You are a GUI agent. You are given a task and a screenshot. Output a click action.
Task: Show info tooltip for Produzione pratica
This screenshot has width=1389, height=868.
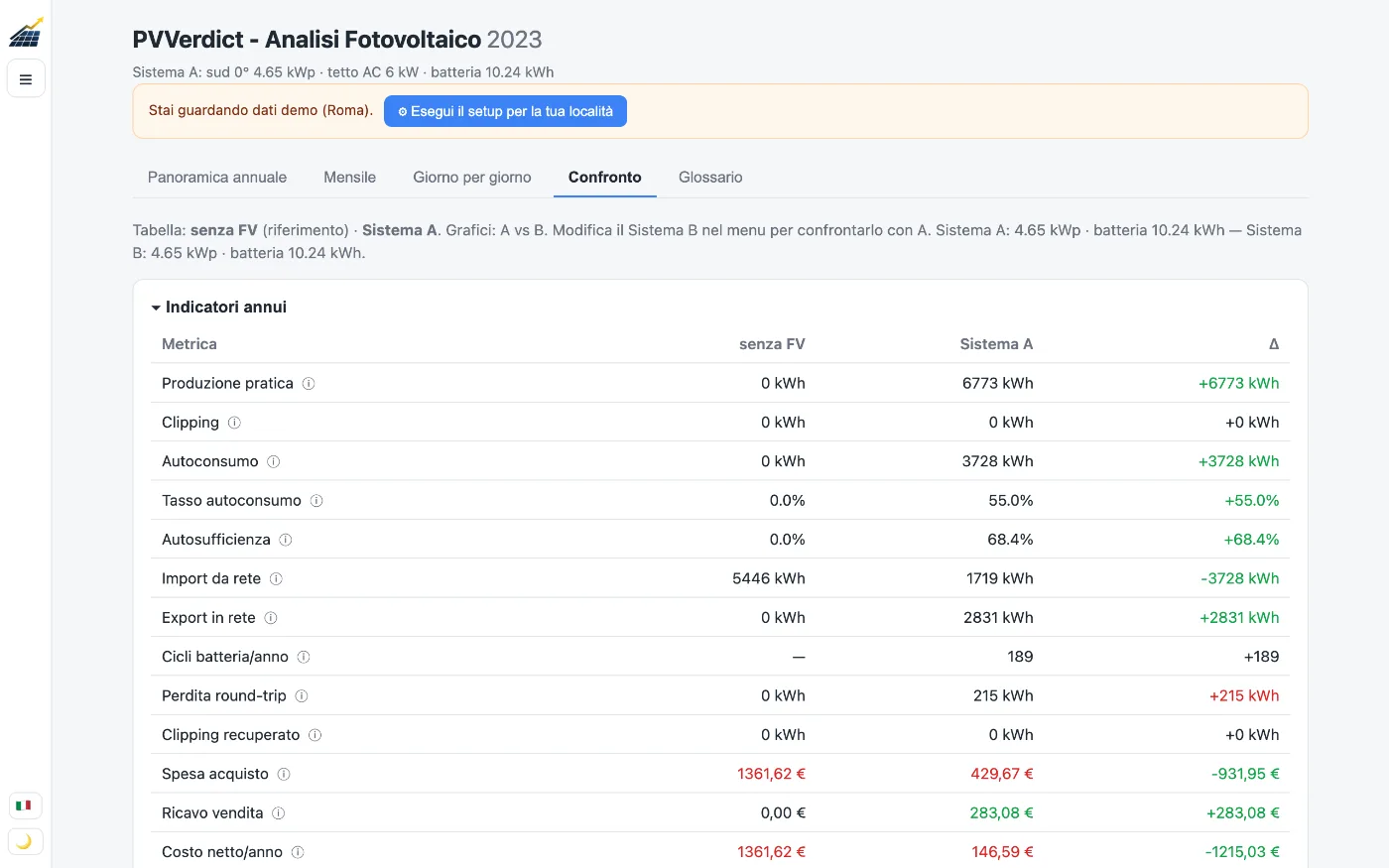[309, 384]
